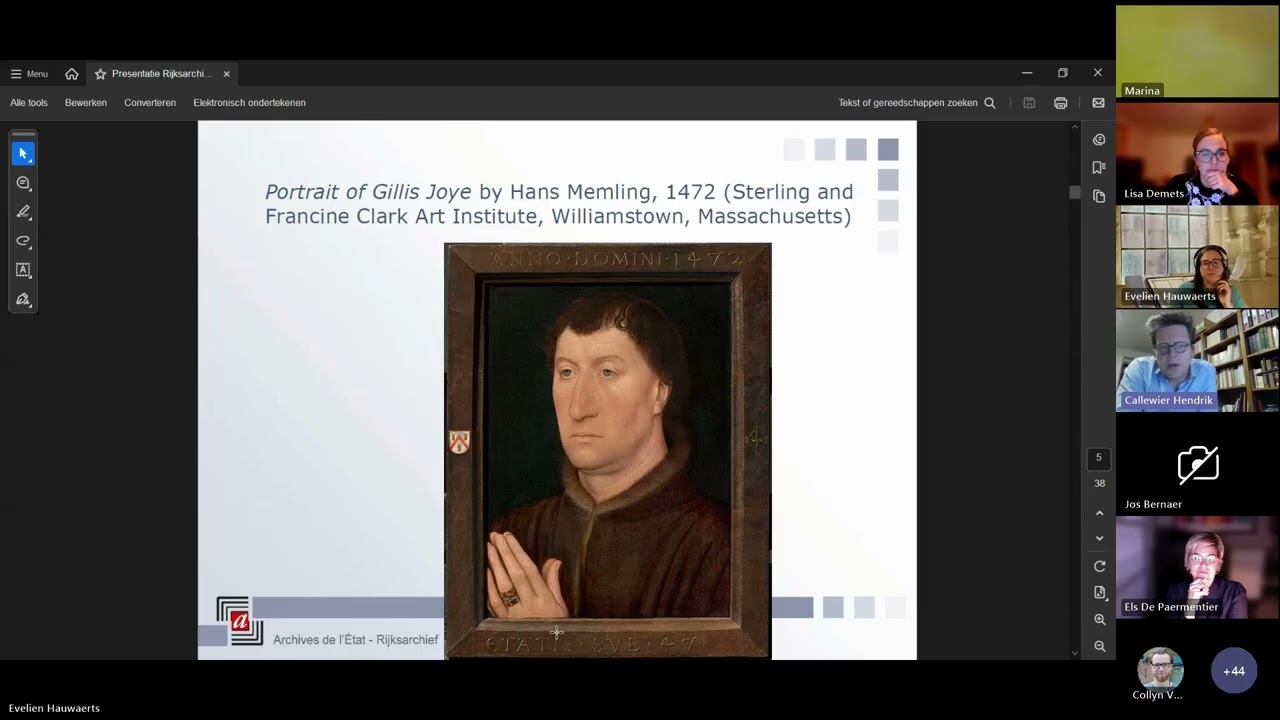Viewport: 1280px width, 720px height.
Task: Minimize the Acrobat window
Action: [1026, 73]
